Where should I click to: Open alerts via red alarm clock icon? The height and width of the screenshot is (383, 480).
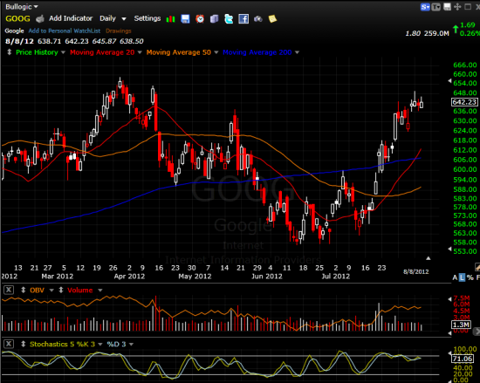click(200, 19)
